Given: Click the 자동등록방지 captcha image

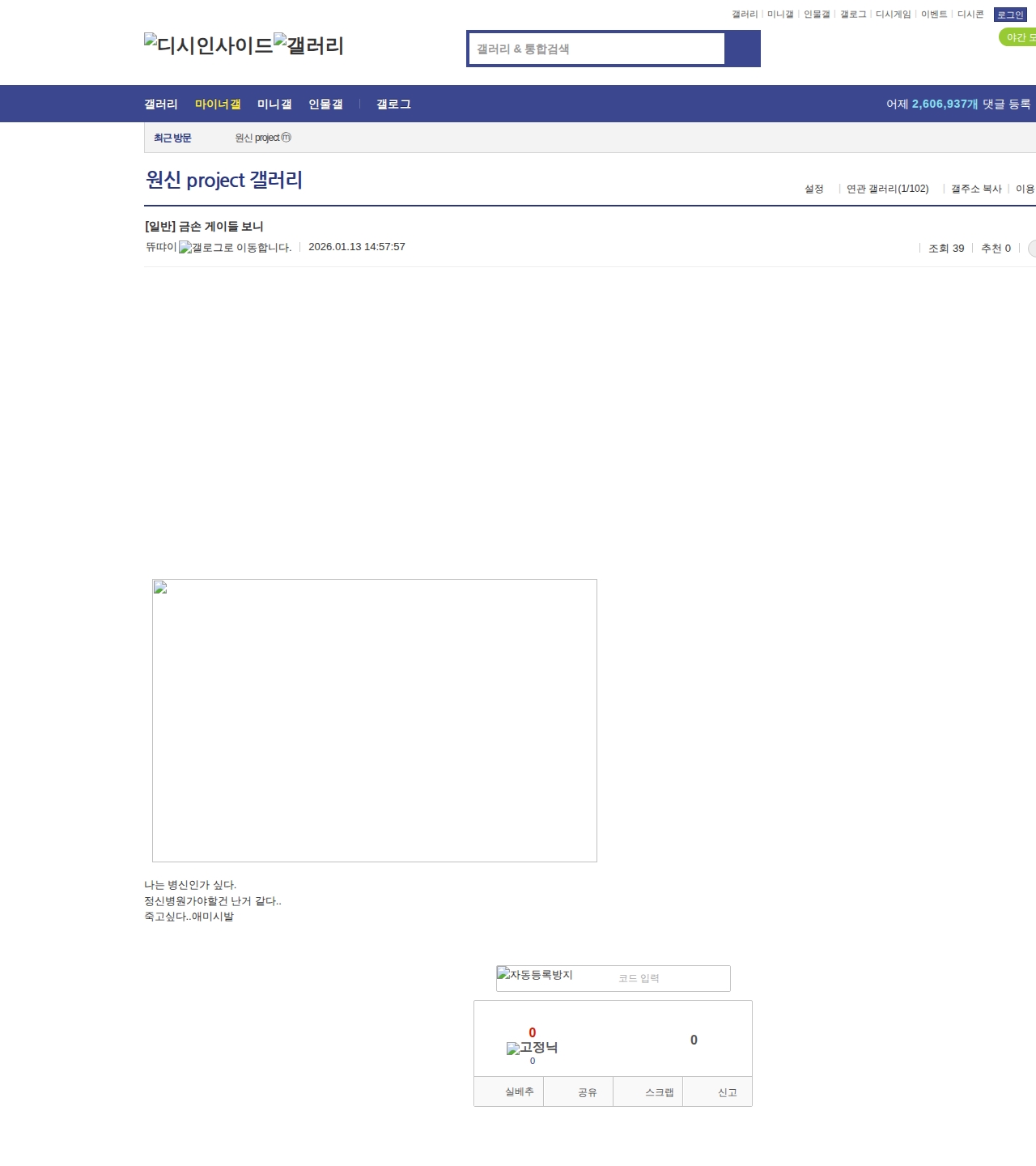Looking at the screenshot, I should [x=535, y=976].
